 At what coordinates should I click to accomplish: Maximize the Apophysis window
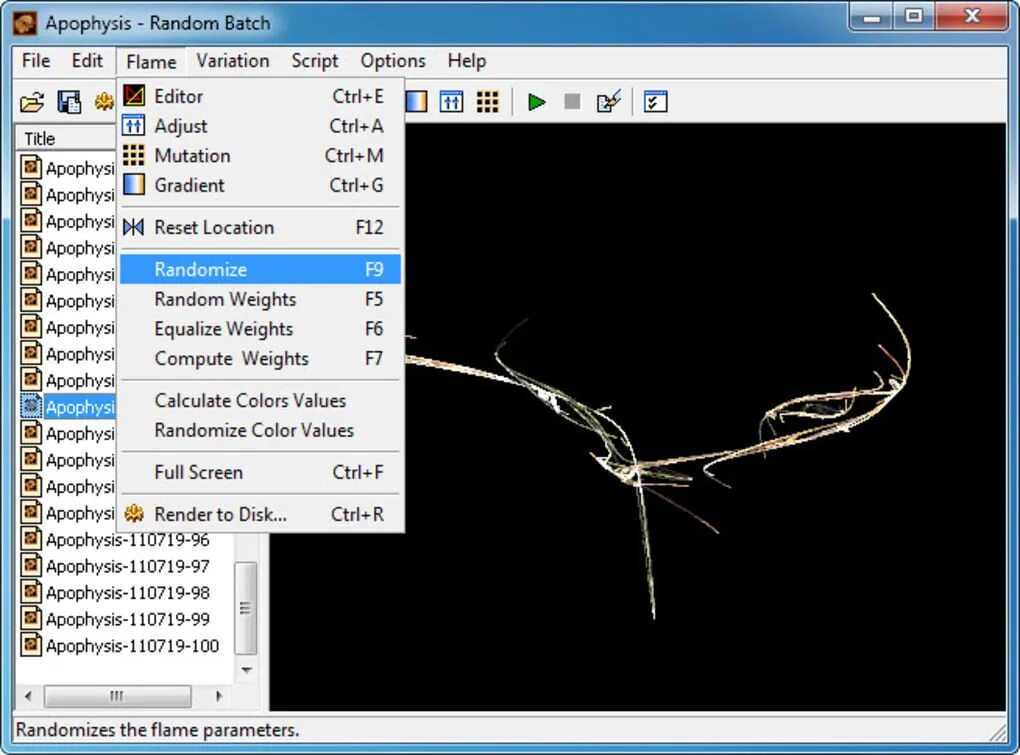tap(914, 18)
